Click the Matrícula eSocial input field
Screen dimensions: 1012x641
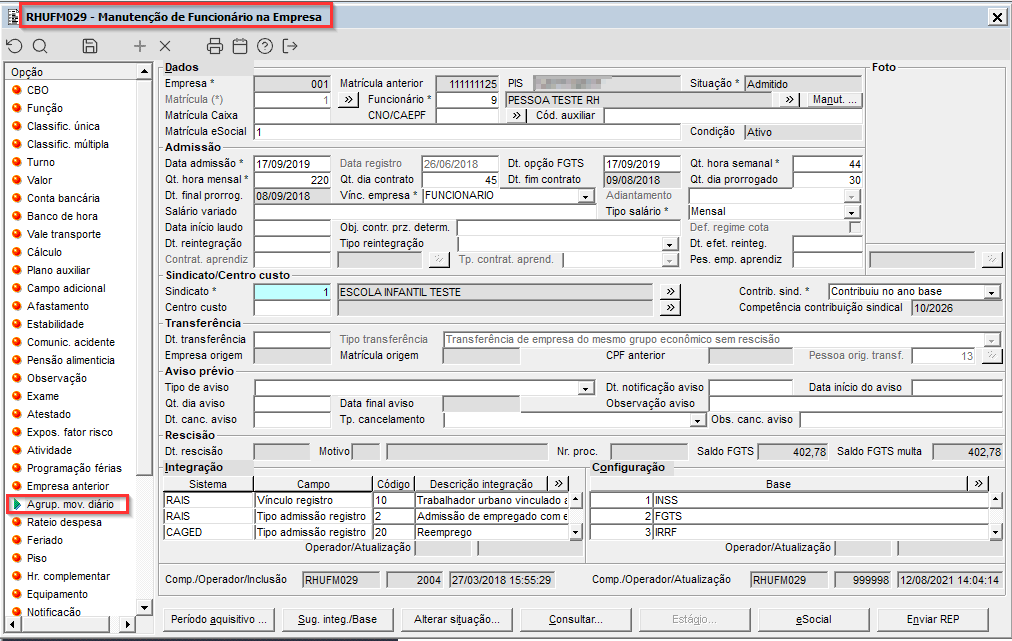pyautogui.click(x=467, y=132)
